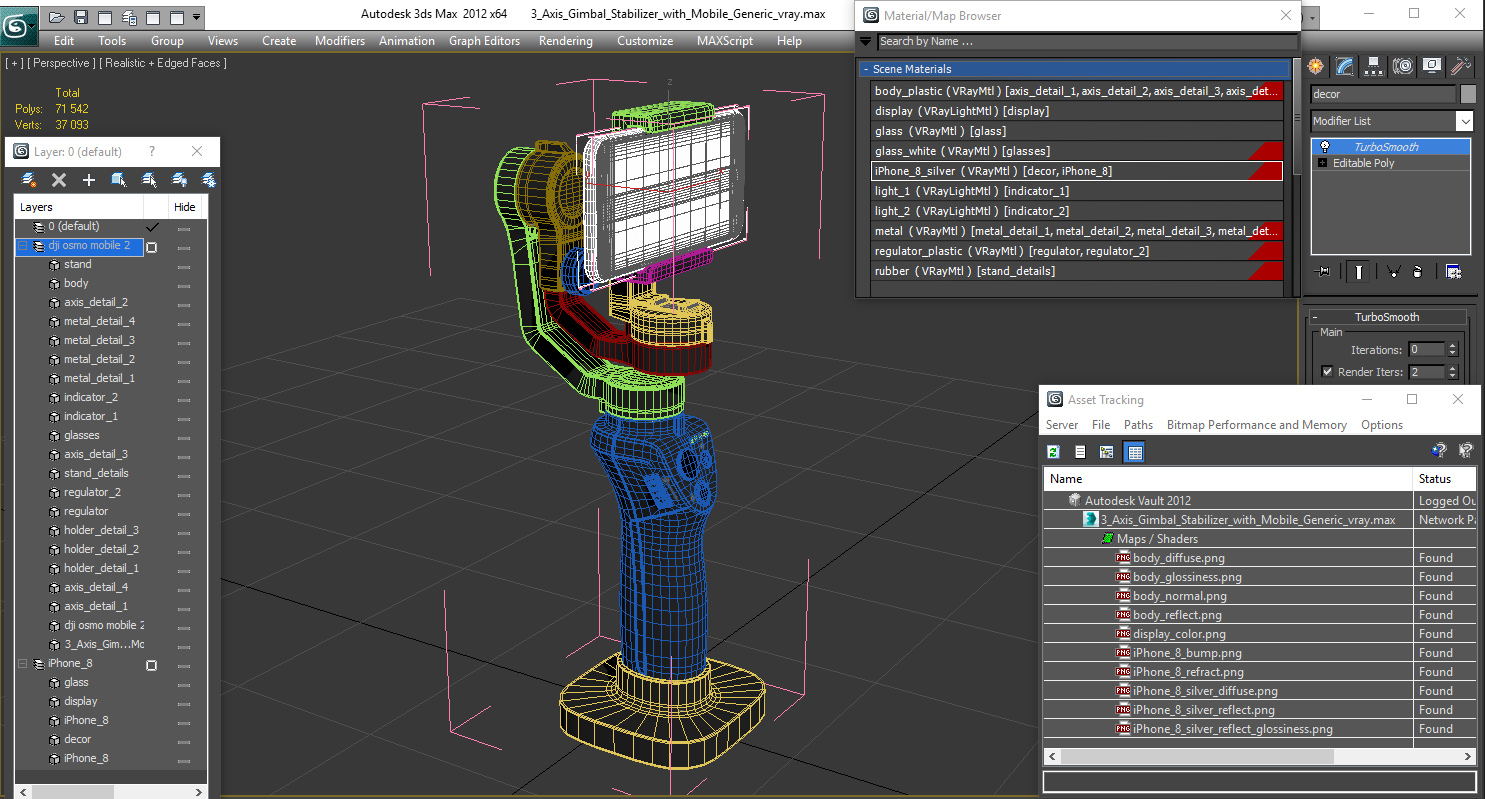Click Select Highlighted Objects icon in Layer dialog
This screenshot has width=1485, height=799.
tap(119, 180)
